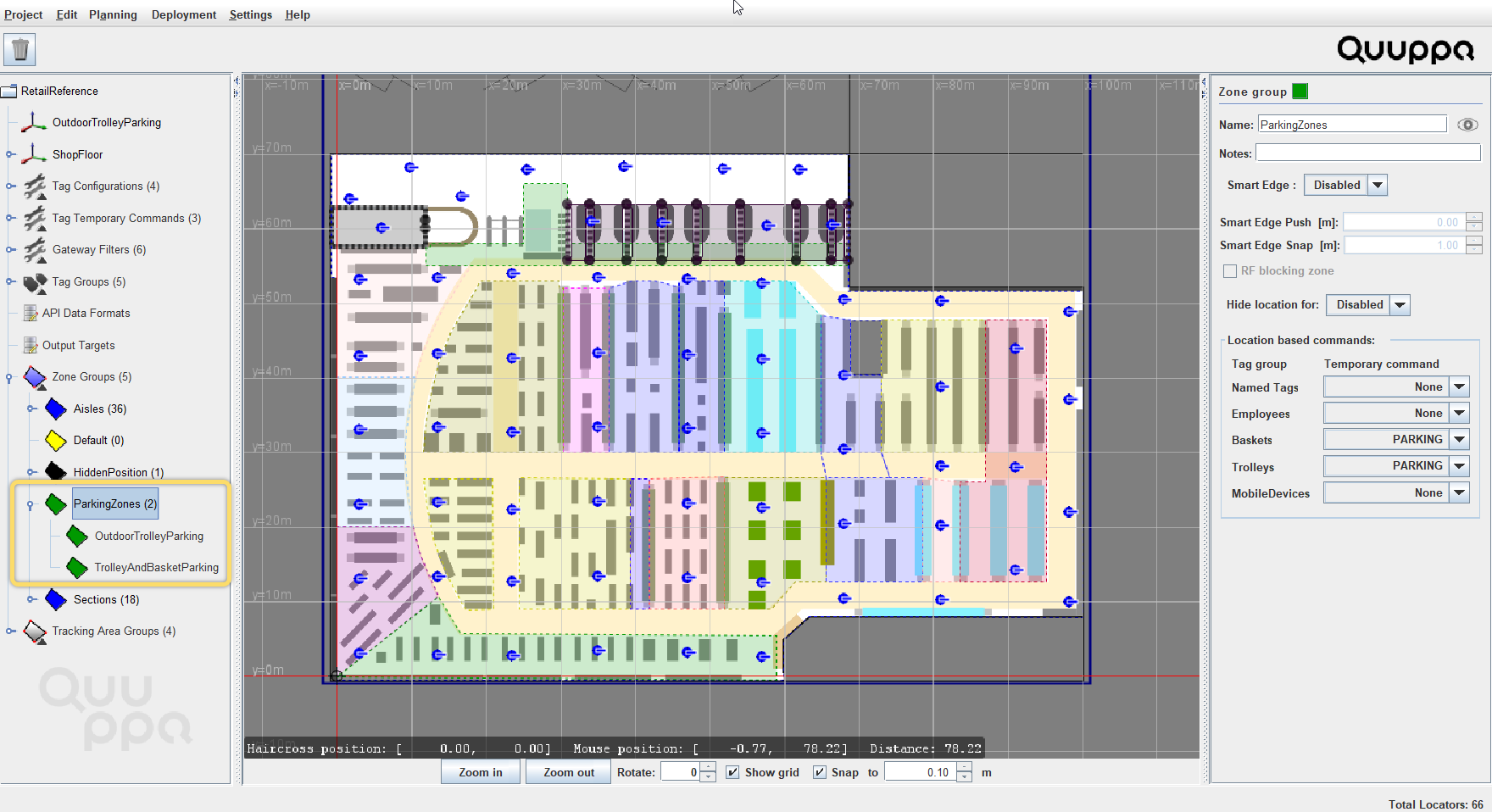Screen dimensions: 1492x812
Task: Click the zone group Name field
Action: pyautogui.click(x=1352, y=125)
